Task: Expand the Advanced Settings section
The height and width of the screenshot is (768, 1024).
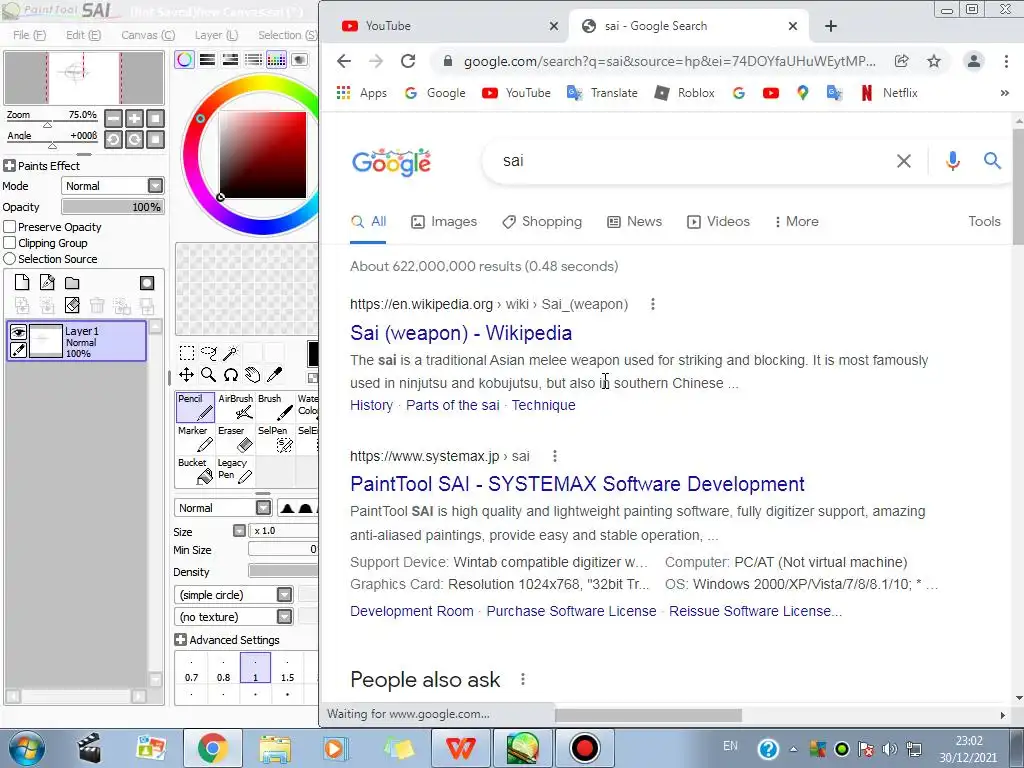Action: tap(181, 640)
